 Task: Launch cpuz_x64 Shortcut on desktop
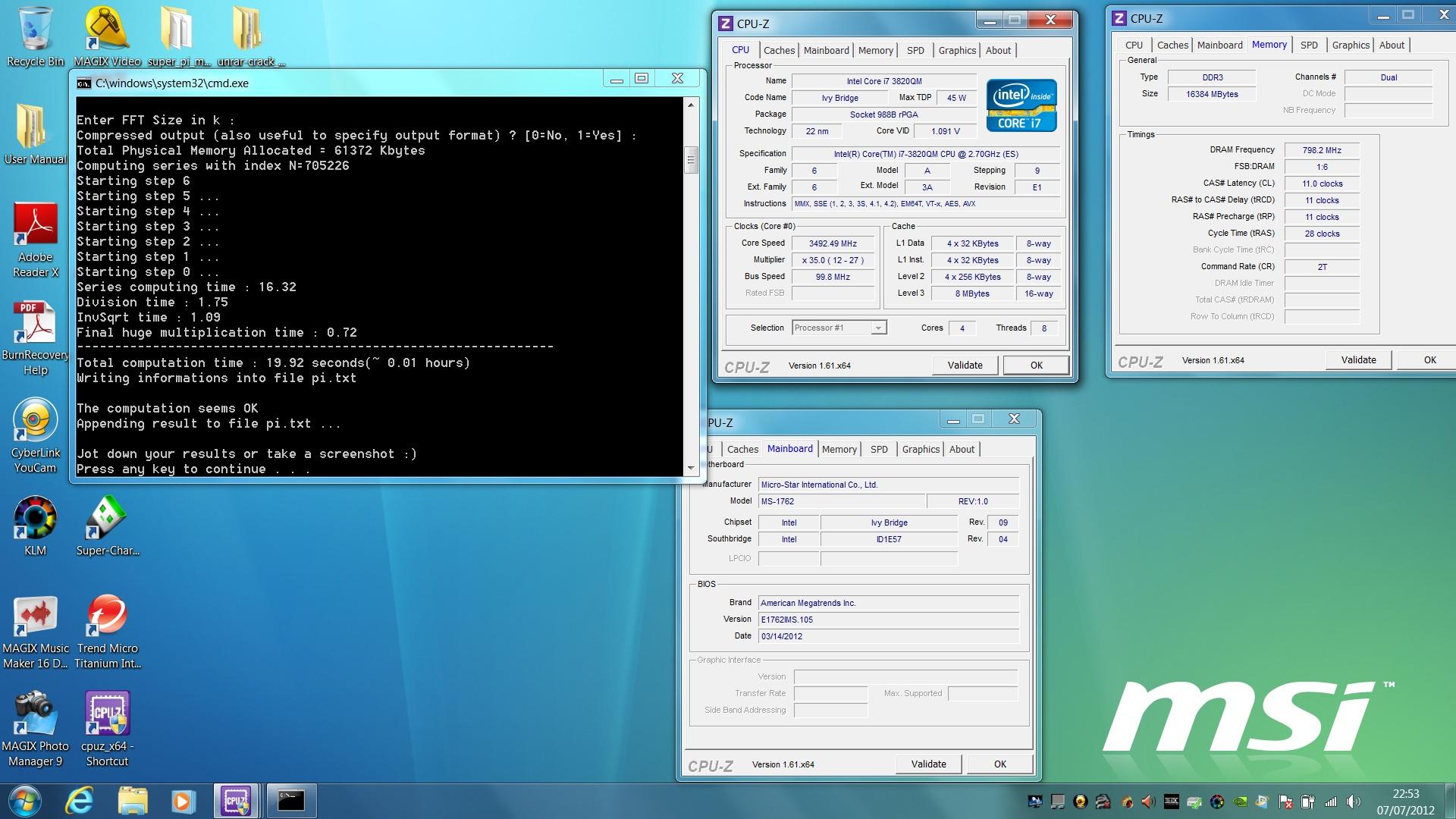[107, 729]
